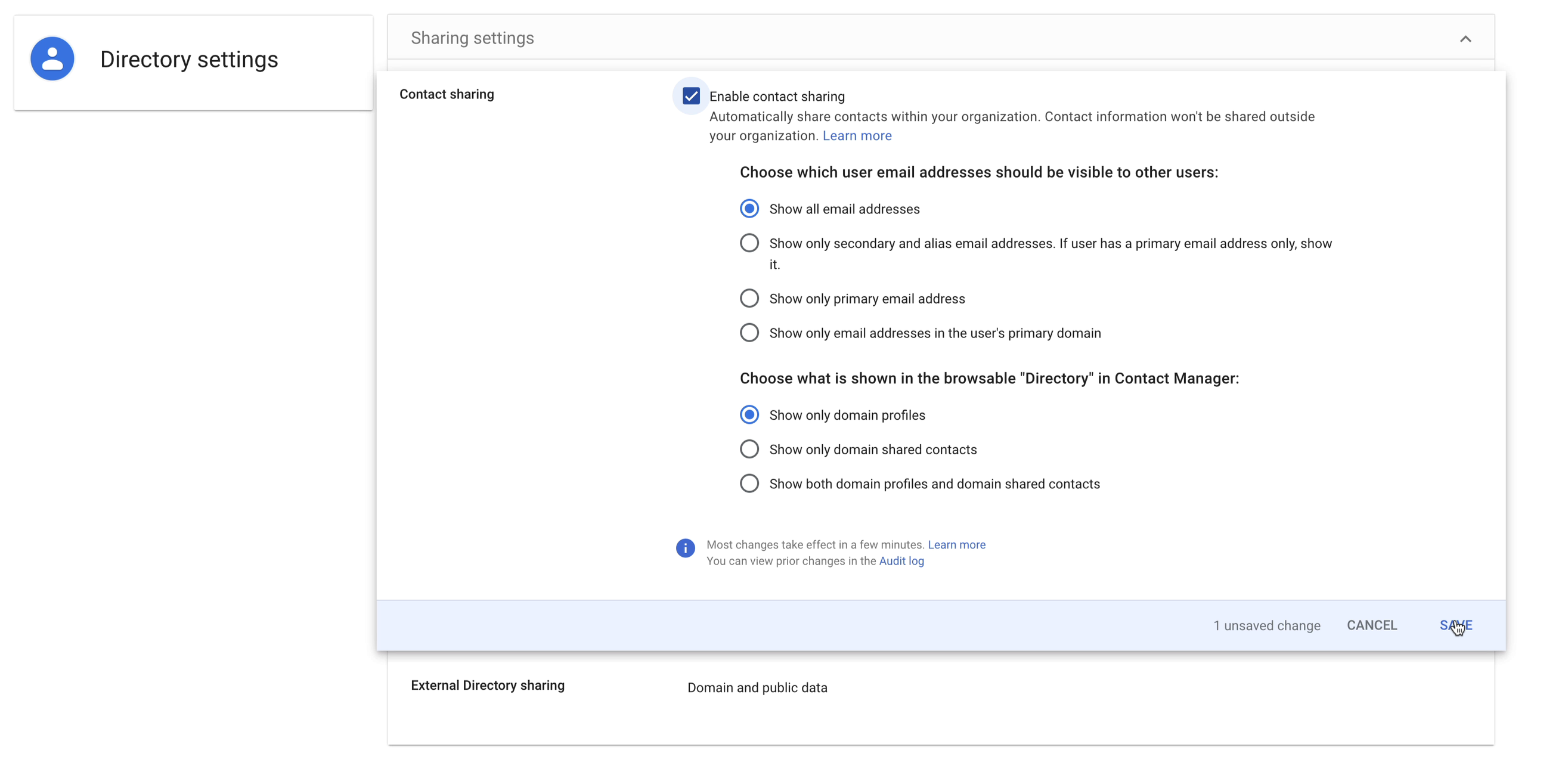
Task: Open External Directory sharing settings
Action: click(x=487, y=686)
